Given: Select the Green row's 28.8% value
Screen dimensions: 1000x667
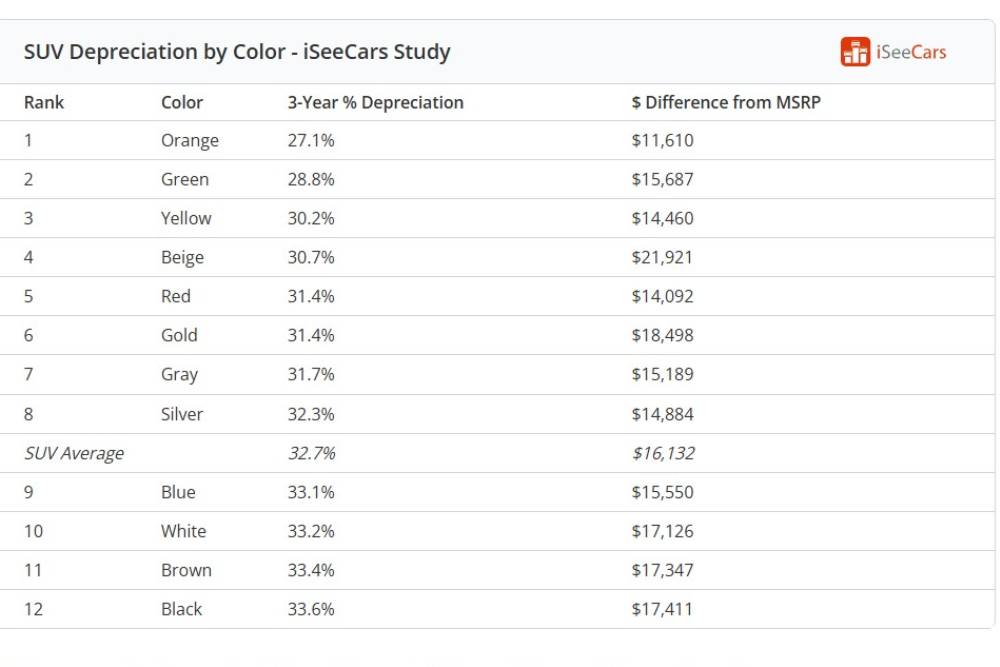Looking at the screenshot, I should pos(311,180).
